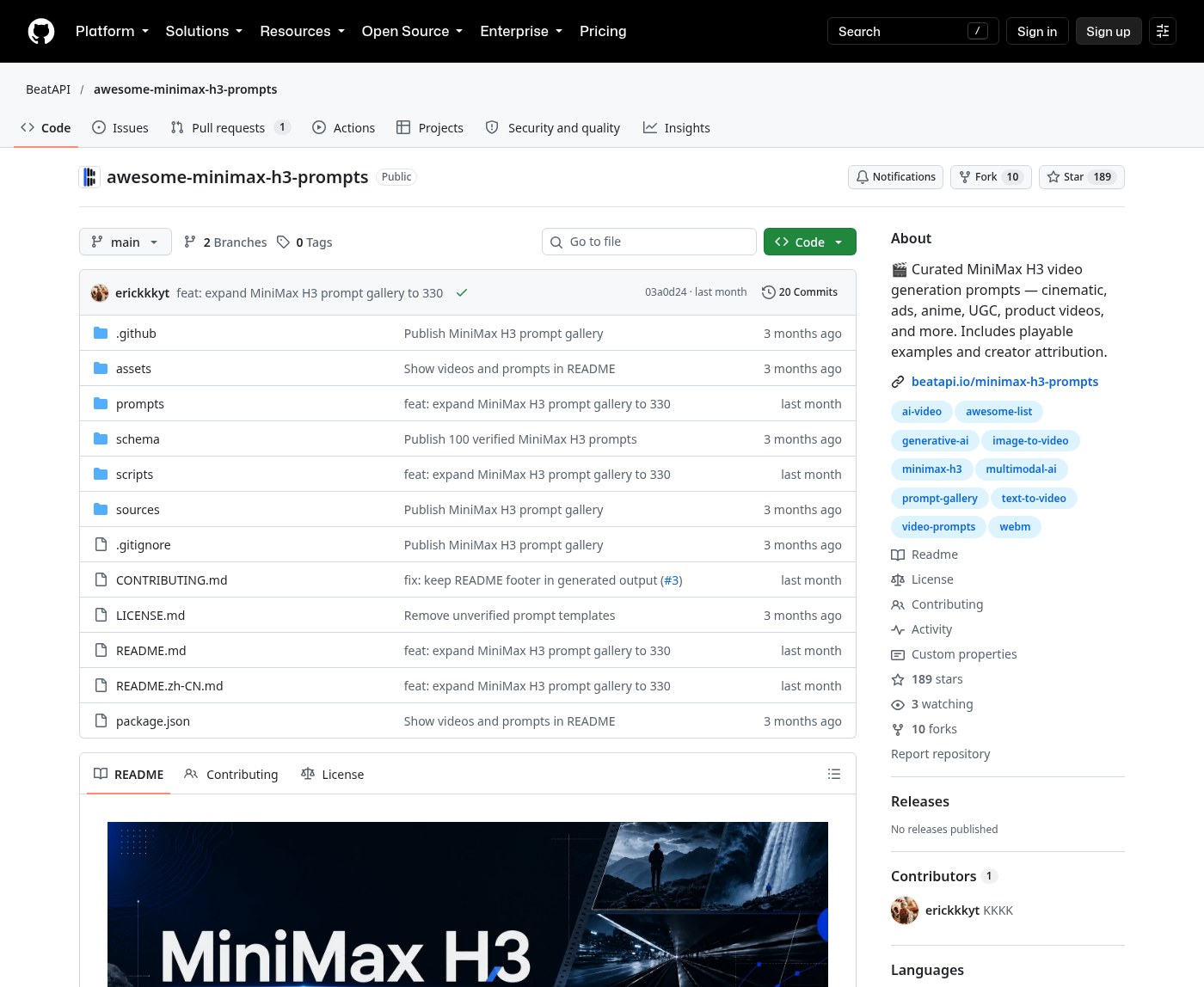Open the main branch selector dropdown
The height and width of the screenshot is (987, 1204).
point(126,242)
